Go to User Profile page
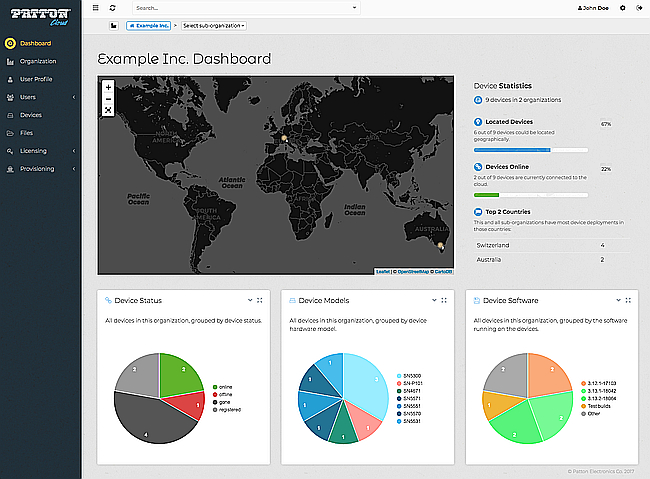Image resolution: width=650 pixels, height=479 pixels. point(36,79)
